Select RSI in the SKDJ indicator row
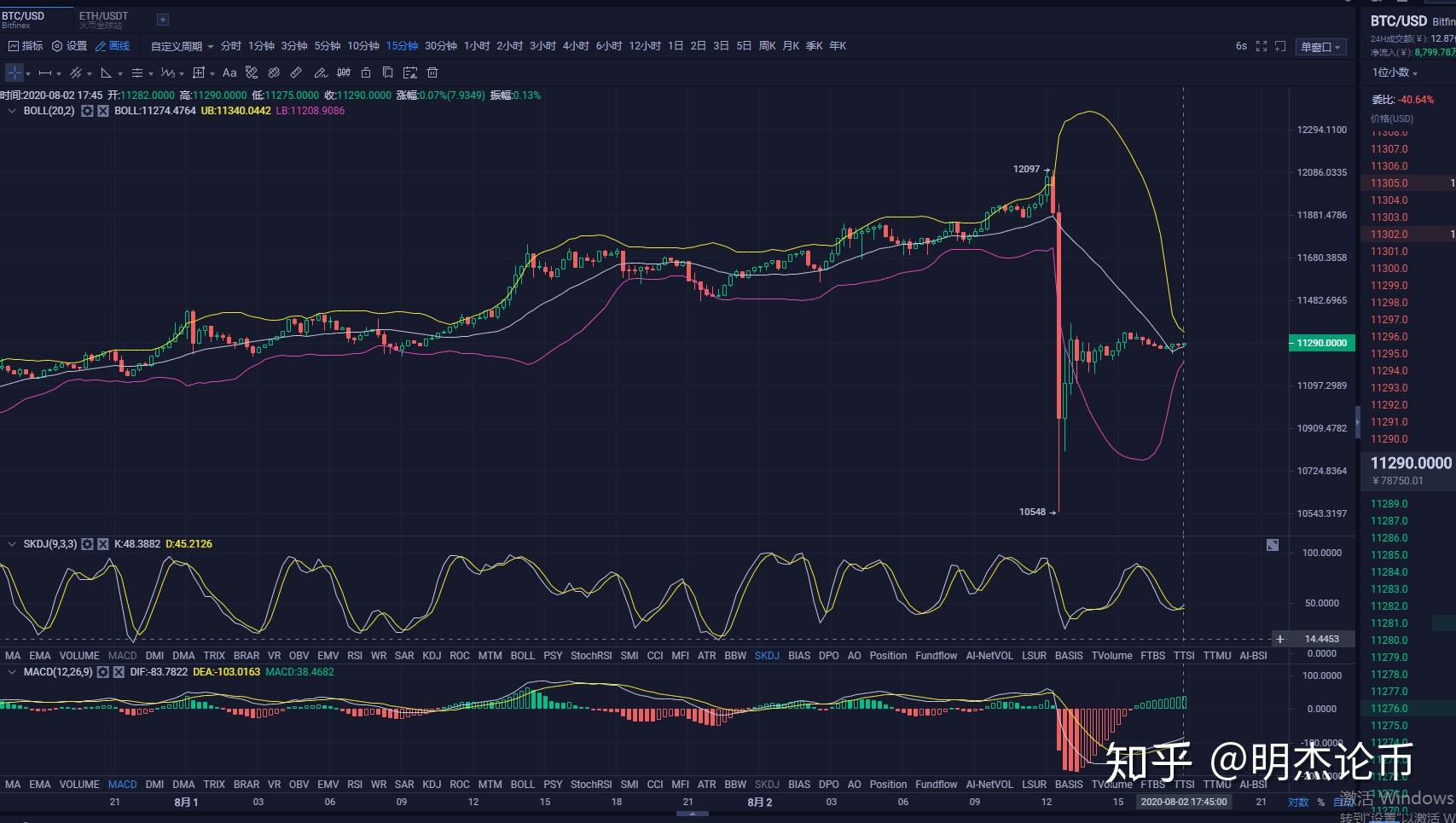 [355, 656]
